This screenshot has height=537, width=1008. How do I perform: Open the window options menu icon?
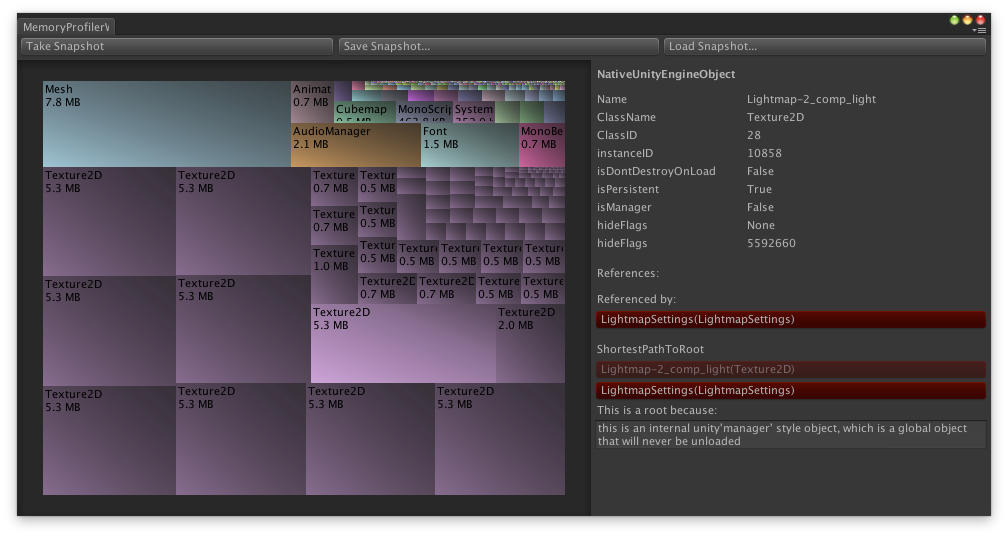(981, 31)
